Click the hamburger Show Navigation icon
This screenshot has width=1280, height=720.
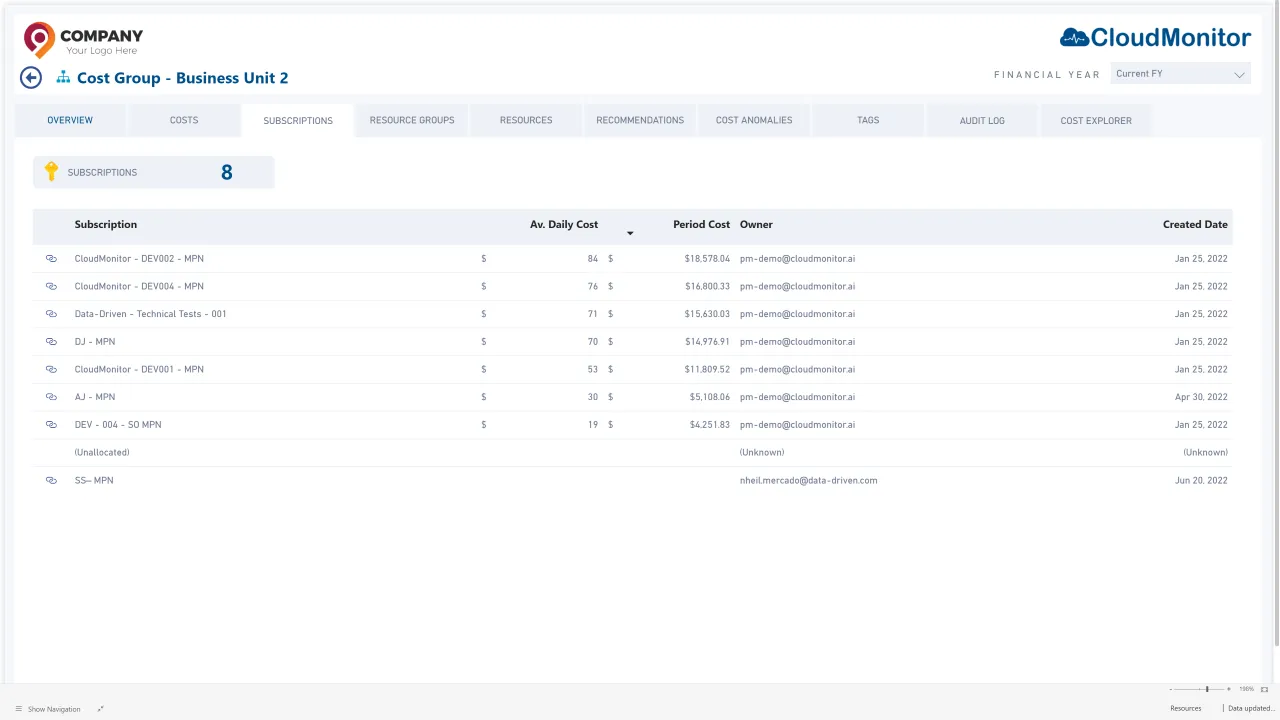click(x=18, y=709)
